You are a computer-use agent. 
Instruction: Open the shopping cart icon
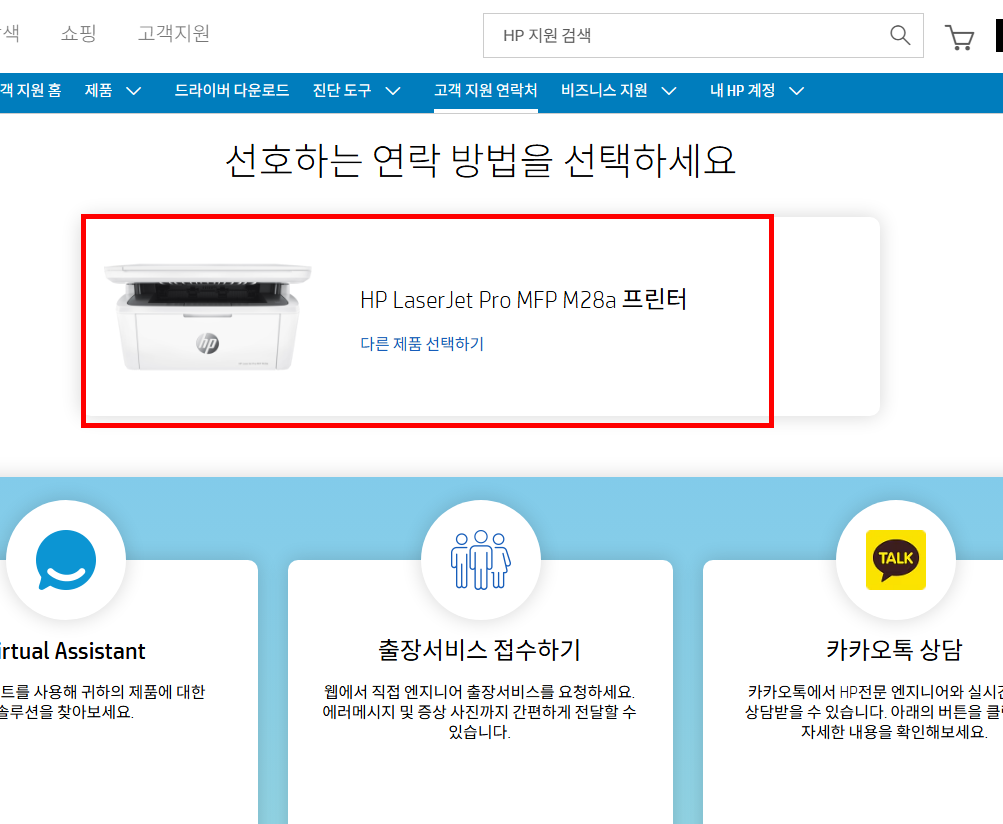(959, 37)
